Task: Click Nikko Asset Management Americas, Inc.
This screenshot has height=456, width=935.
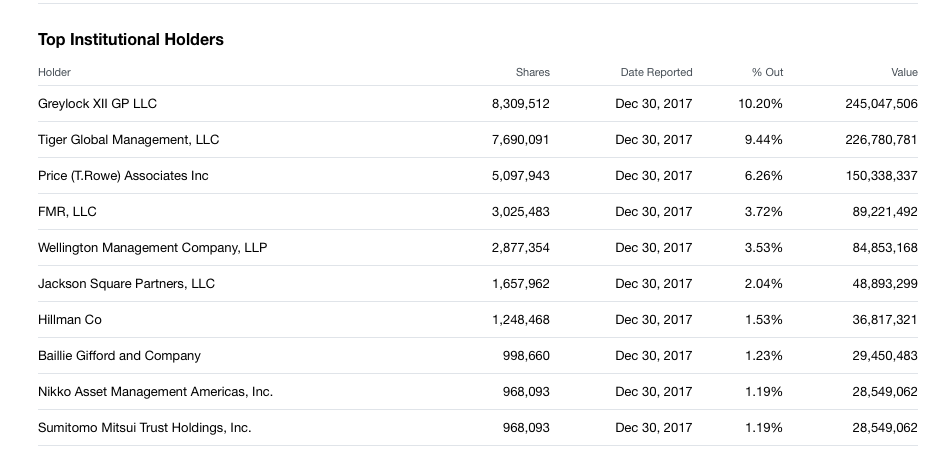Action: tap(155, 392)
